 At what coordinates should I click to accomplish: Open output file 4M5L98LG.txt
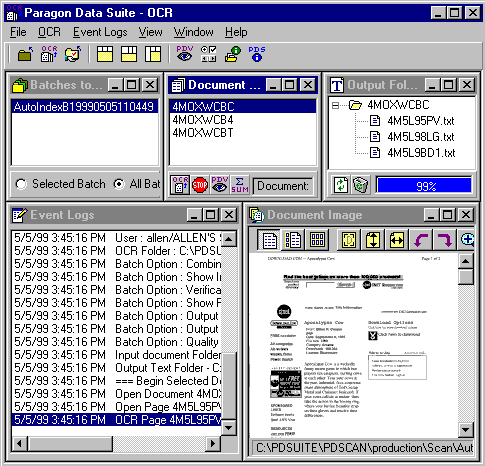tap(421, 137)
